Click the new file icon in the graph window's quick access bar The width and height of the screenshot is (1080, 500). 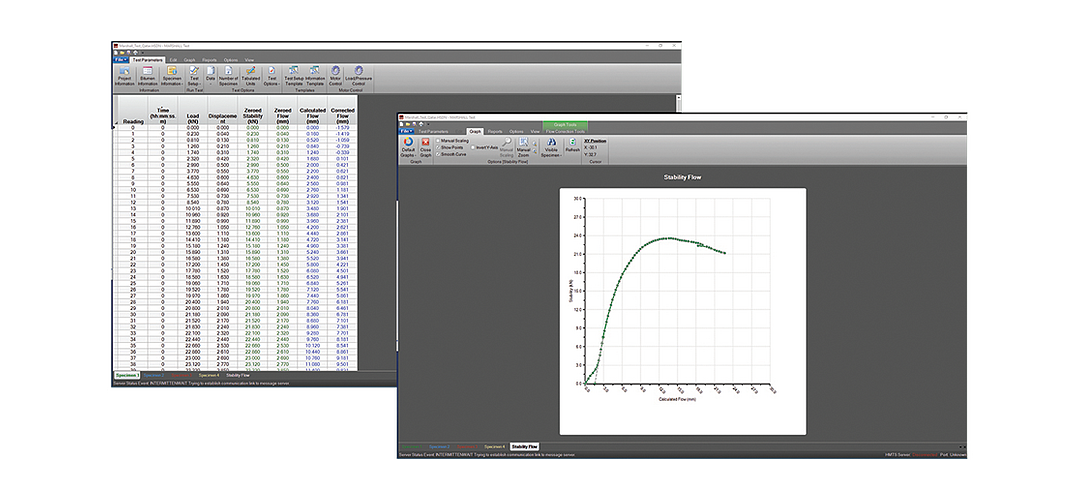click(x=402, y=124)
